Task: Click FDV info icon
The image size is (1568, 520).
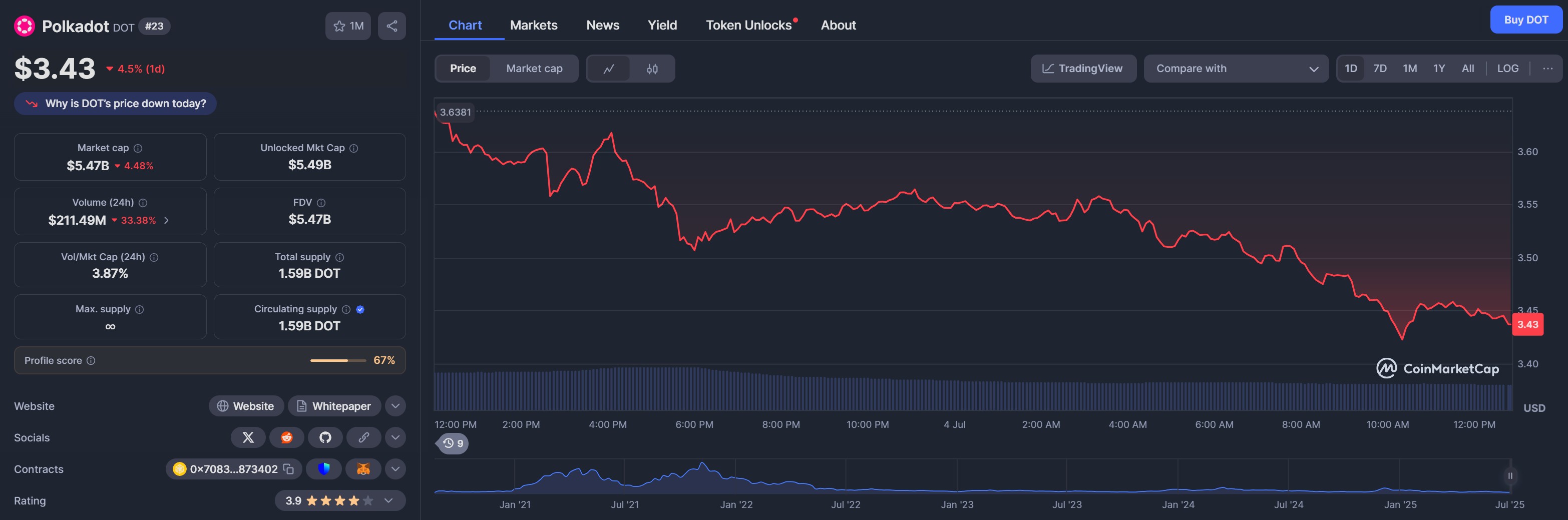Action: tap(321, 203)
